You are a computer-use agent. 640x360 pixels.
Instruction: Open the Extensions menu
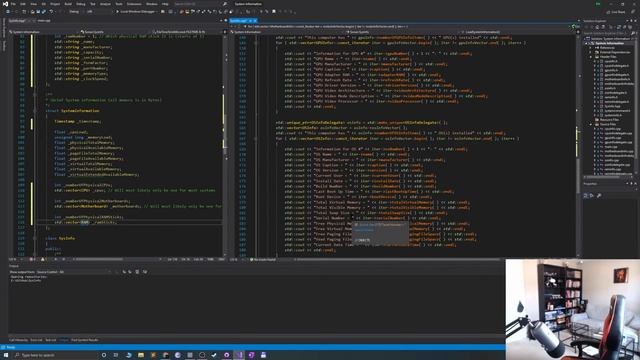(134, 4)
